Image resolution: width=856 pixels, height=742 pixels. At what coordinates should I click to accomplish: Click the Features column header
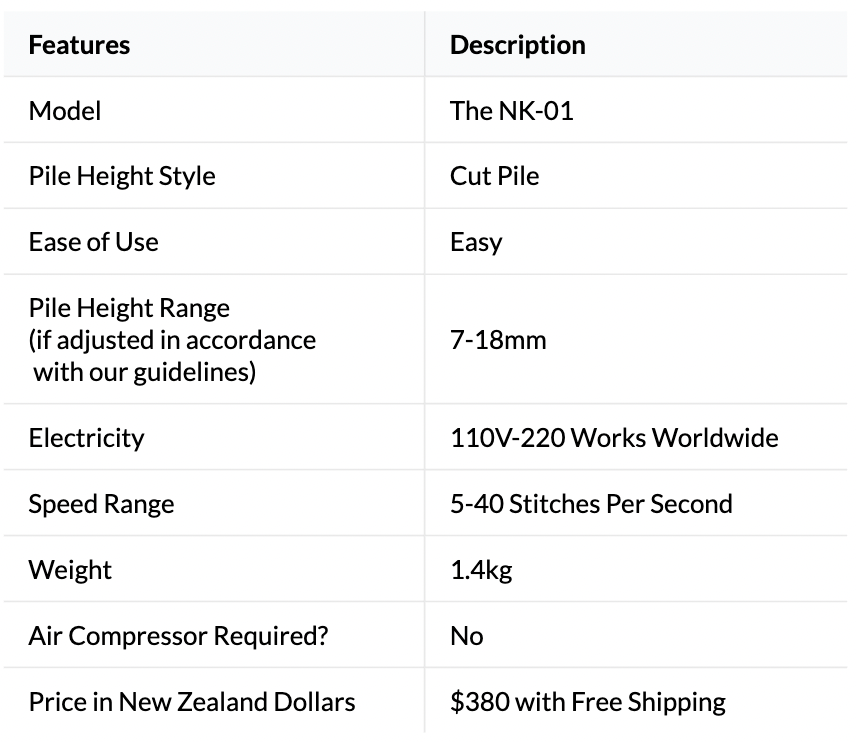pyautogui.click(x=79, y=45)
